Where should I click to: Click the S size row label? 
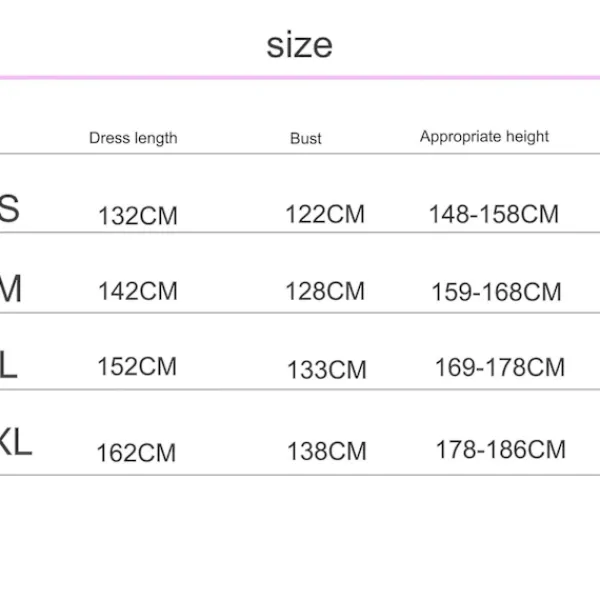[9, 210]
